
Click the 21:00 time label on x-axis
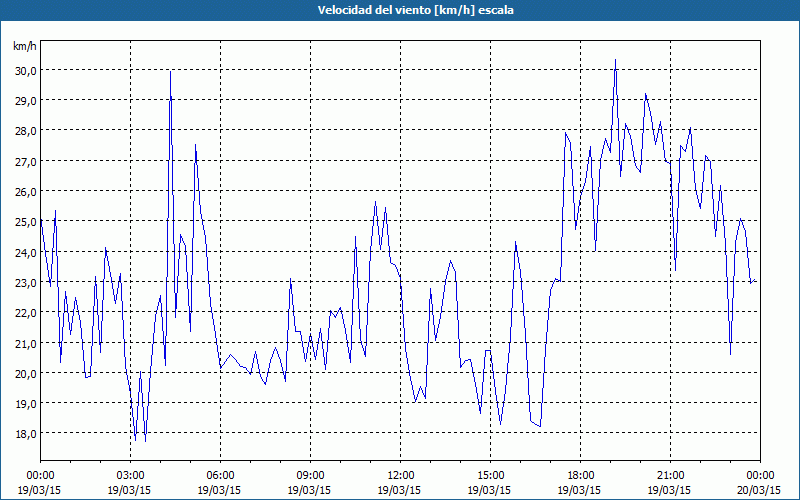pyautogui.click(x=670, y=476)
